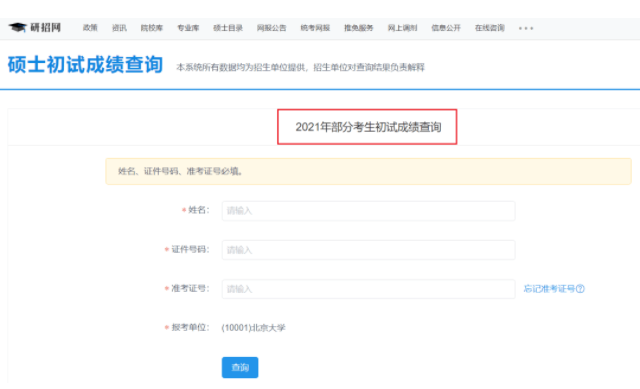Click the 准考证号 input field
The width and height of the screenshot is (640, 389).
tap(368, 289)
